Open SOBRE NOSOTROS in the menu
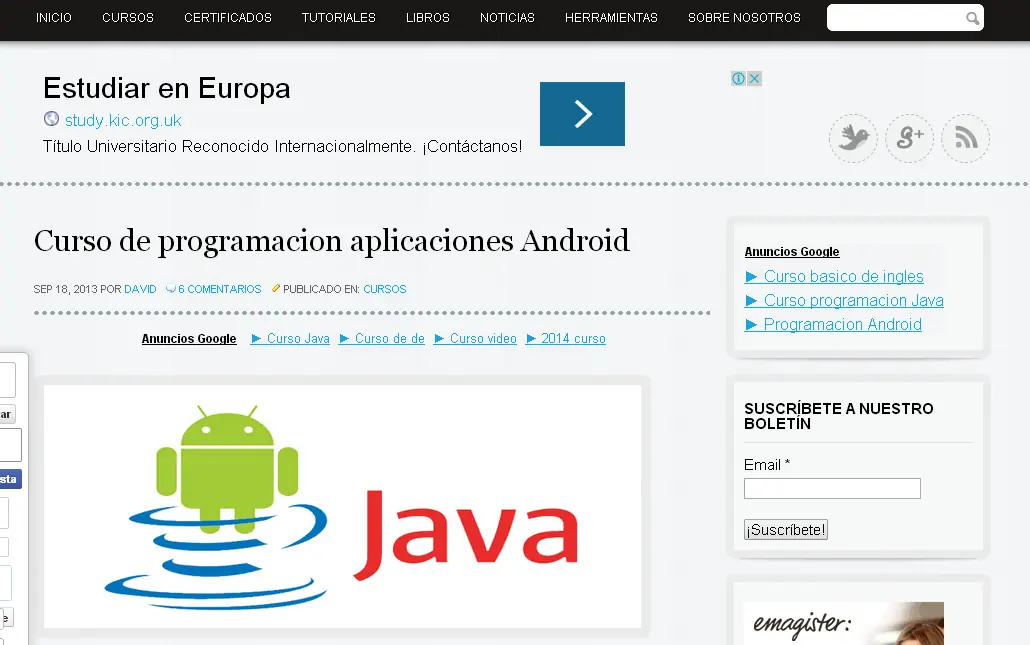This screenshot has height=645, width=1030. point(744,18)
